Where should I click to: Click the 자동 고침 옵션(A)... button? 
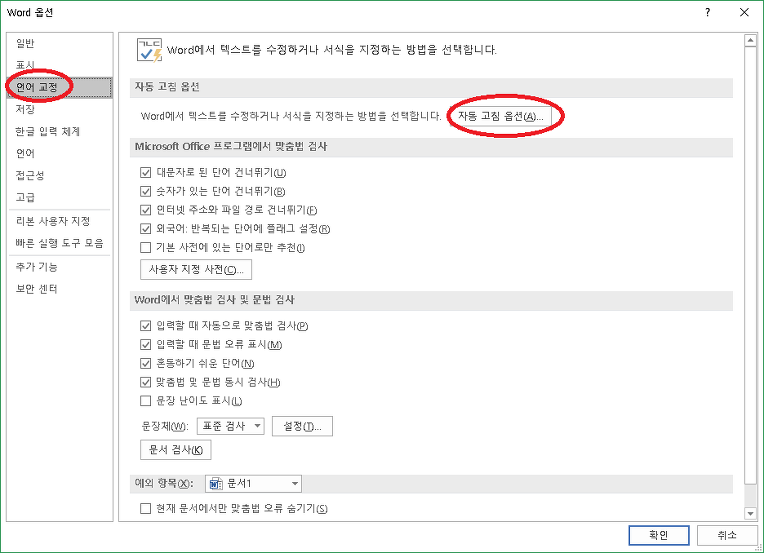tap(501, 116)
